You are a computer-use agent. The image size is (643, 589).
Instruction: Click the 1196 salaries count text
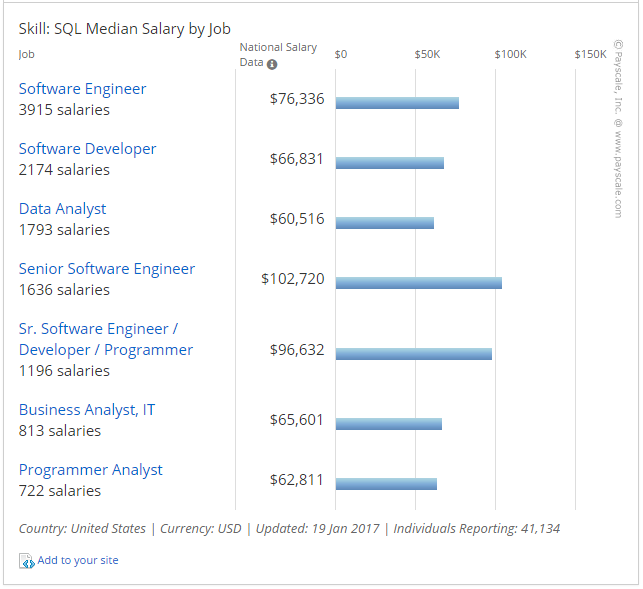(x=64, y=371)
